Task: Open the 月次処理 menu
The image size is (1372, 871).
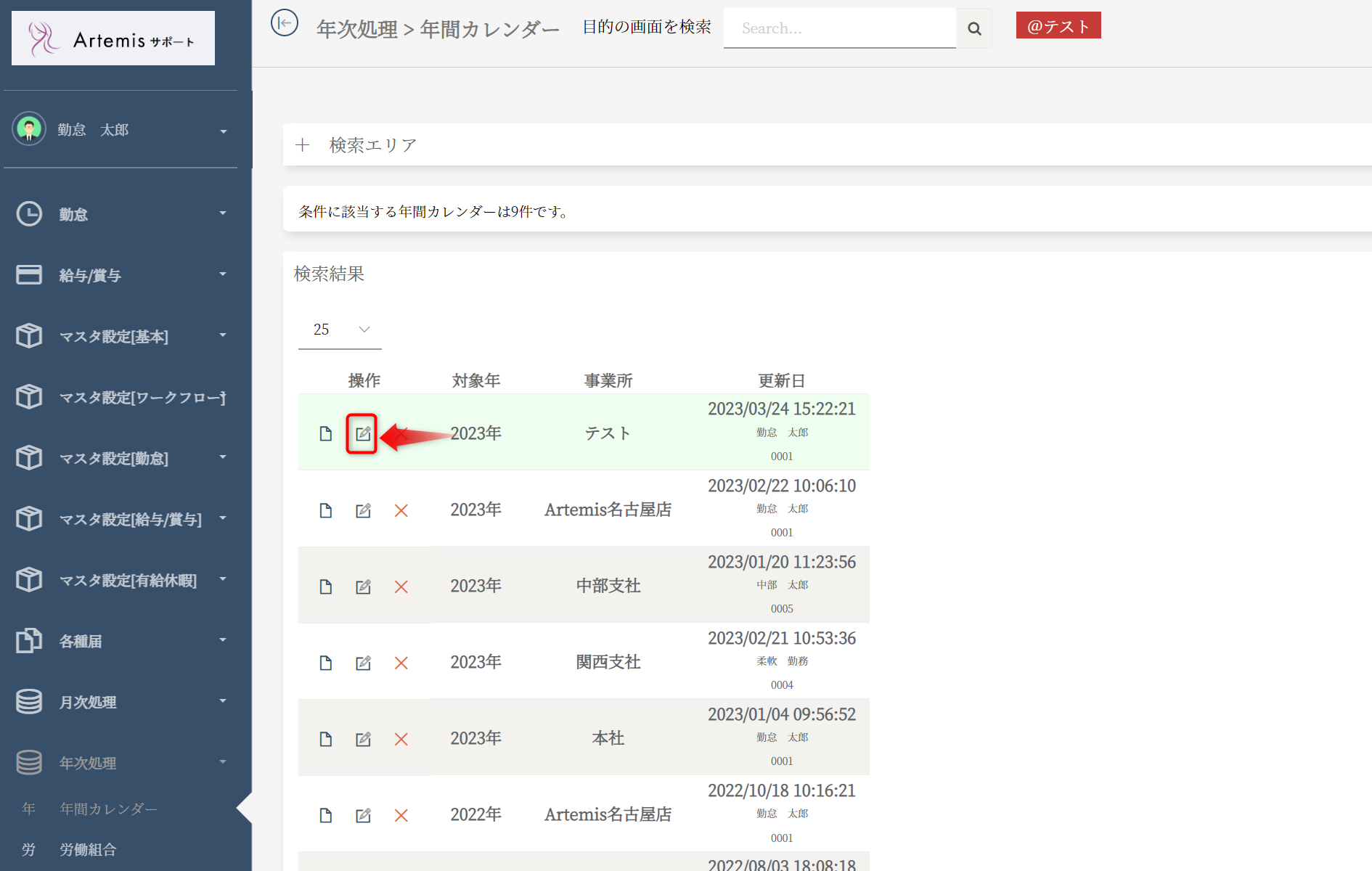Action: tap(121, 702)
